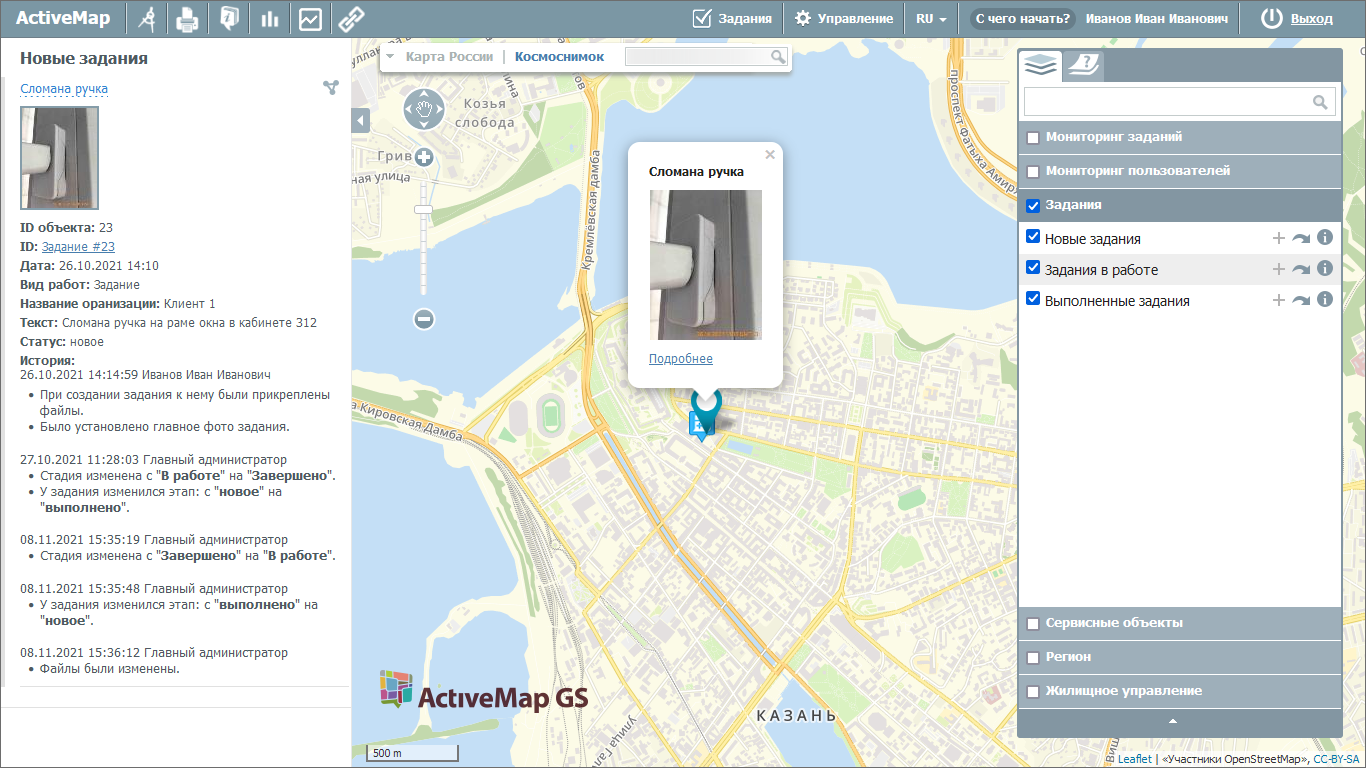Click the Подробнее link in popup
The width and height of the screenshot is (1366, 768).
(681, 359)
